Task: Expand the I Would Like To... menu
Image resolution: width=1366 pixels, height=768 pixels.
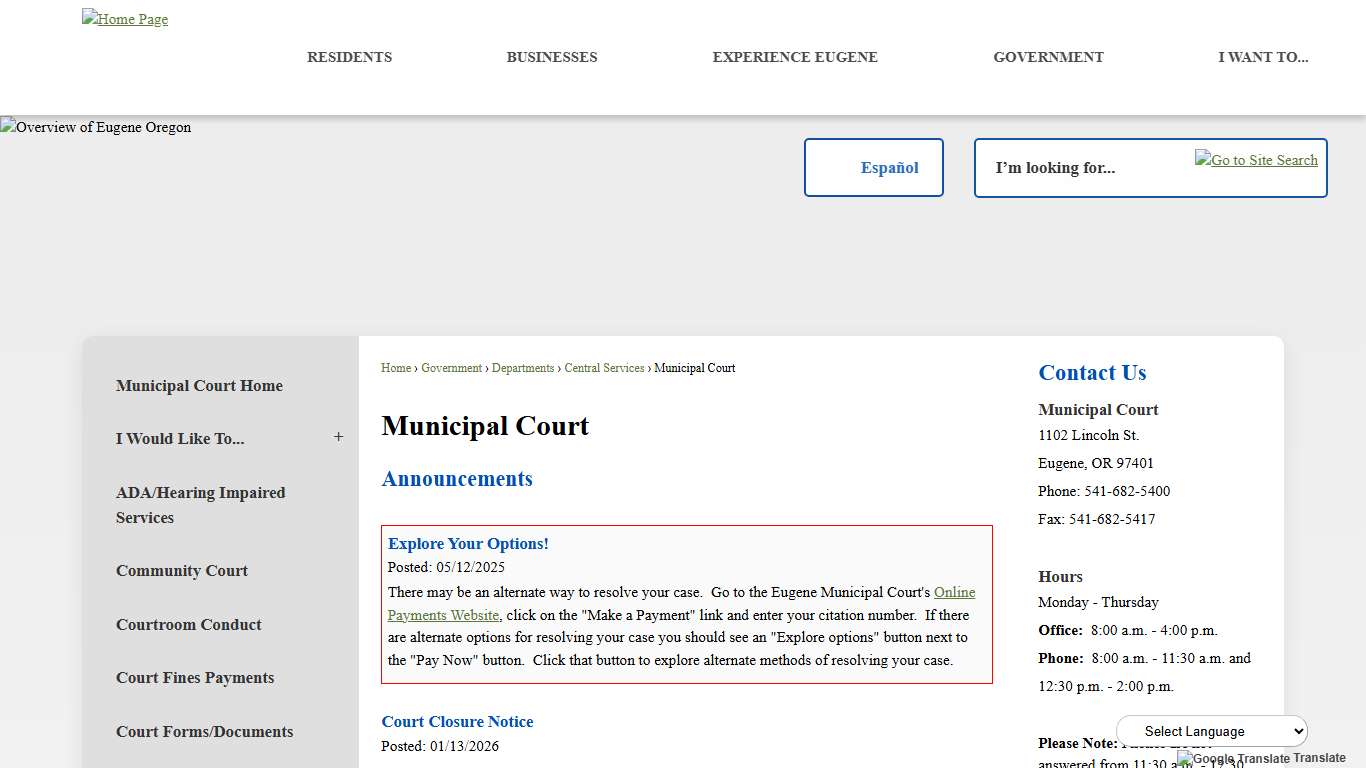Action: pos(338,437)
